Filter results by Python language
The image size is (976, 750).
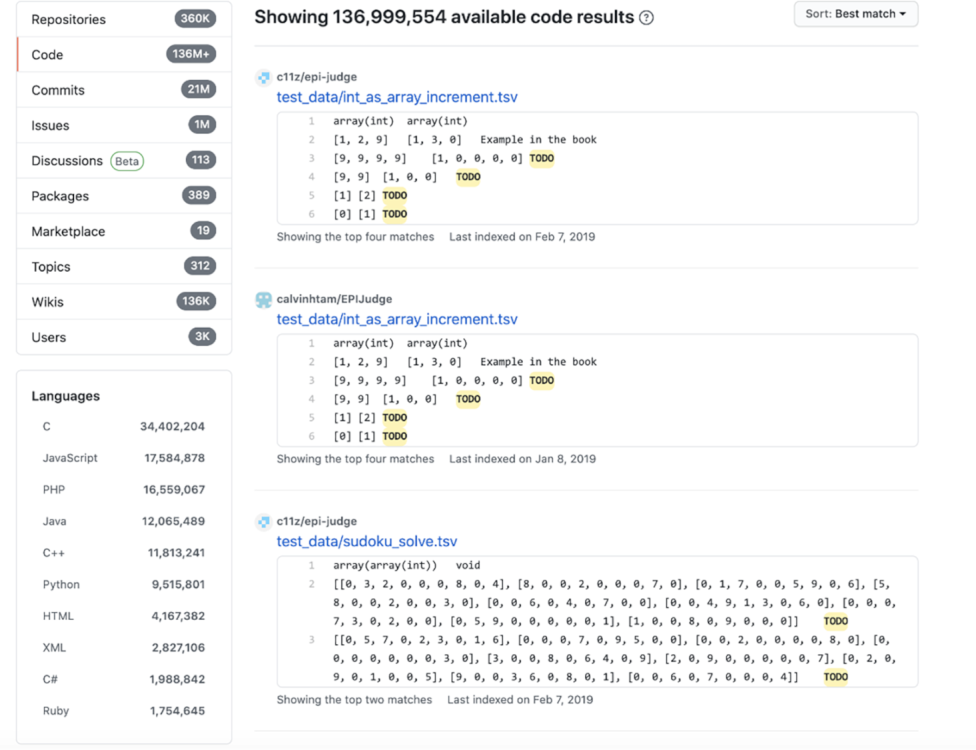tap(61, 584)
